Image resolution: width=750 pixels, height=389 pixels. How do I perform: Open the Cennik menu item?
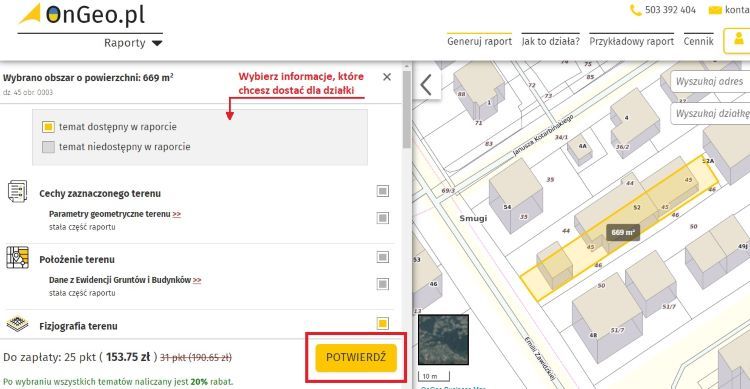coord(698,41)
